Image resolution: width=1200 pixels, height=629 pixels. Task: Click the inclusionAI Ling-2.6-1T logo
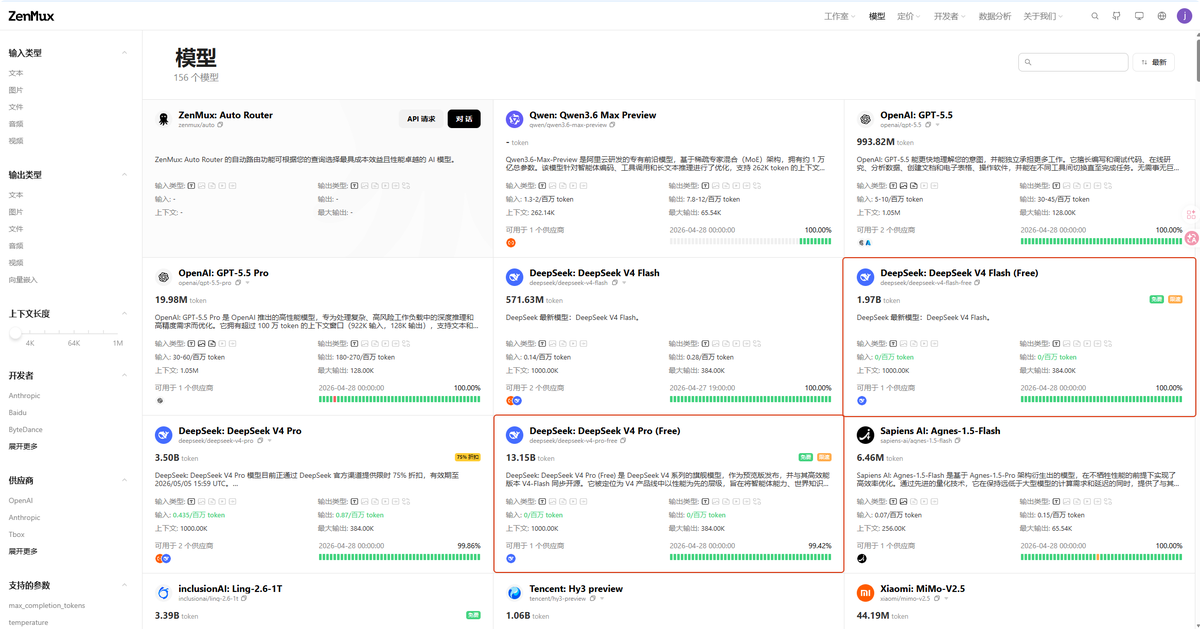163,593
